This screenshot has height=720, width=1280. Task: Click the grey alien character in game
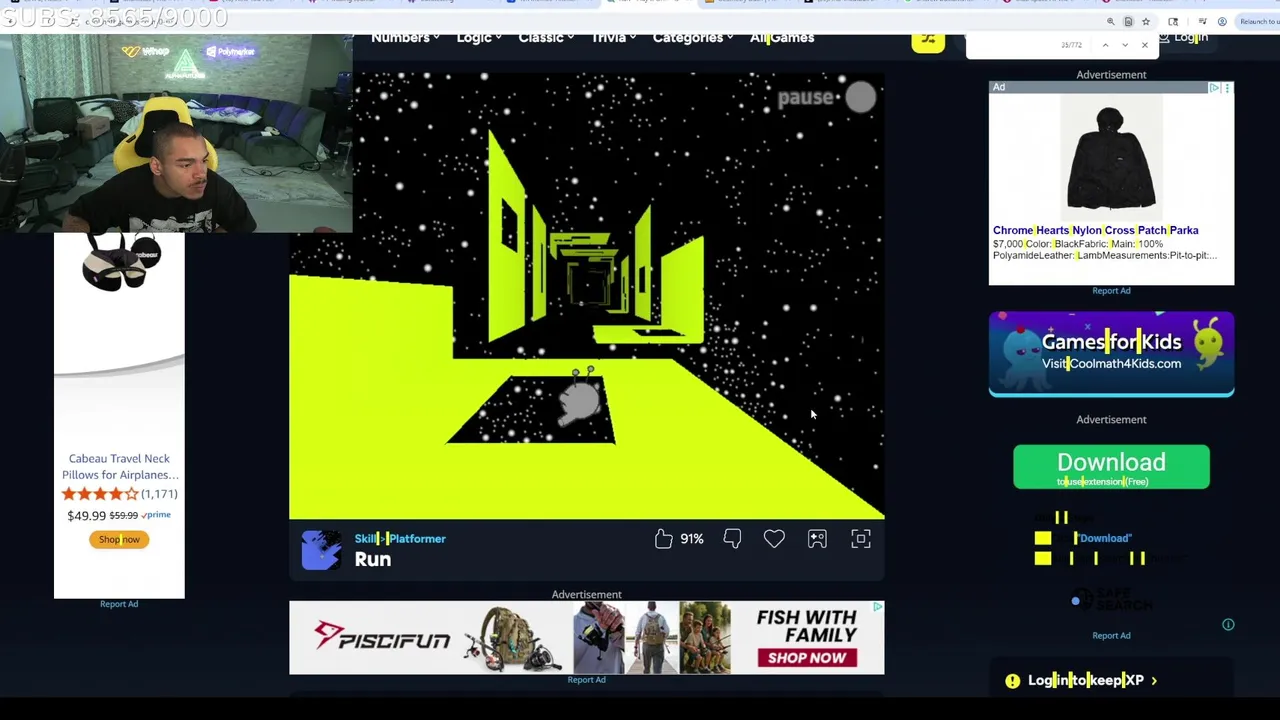click(580, 399)
